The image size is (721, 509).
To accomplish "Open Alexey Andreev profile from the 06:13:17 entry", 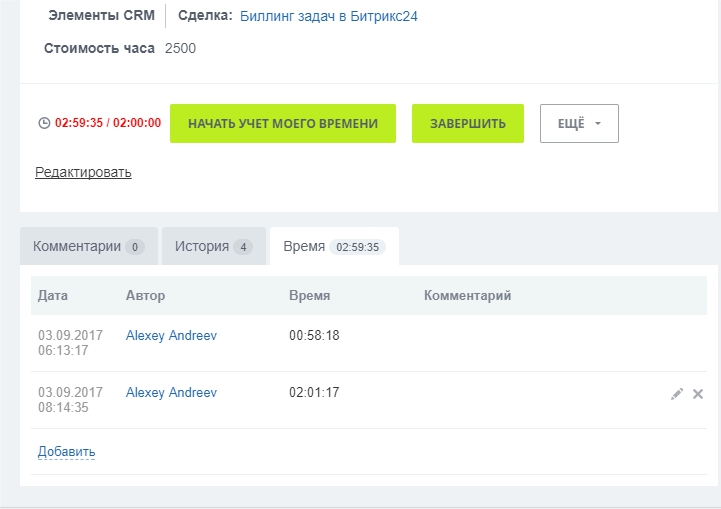I will click(171, 336).
